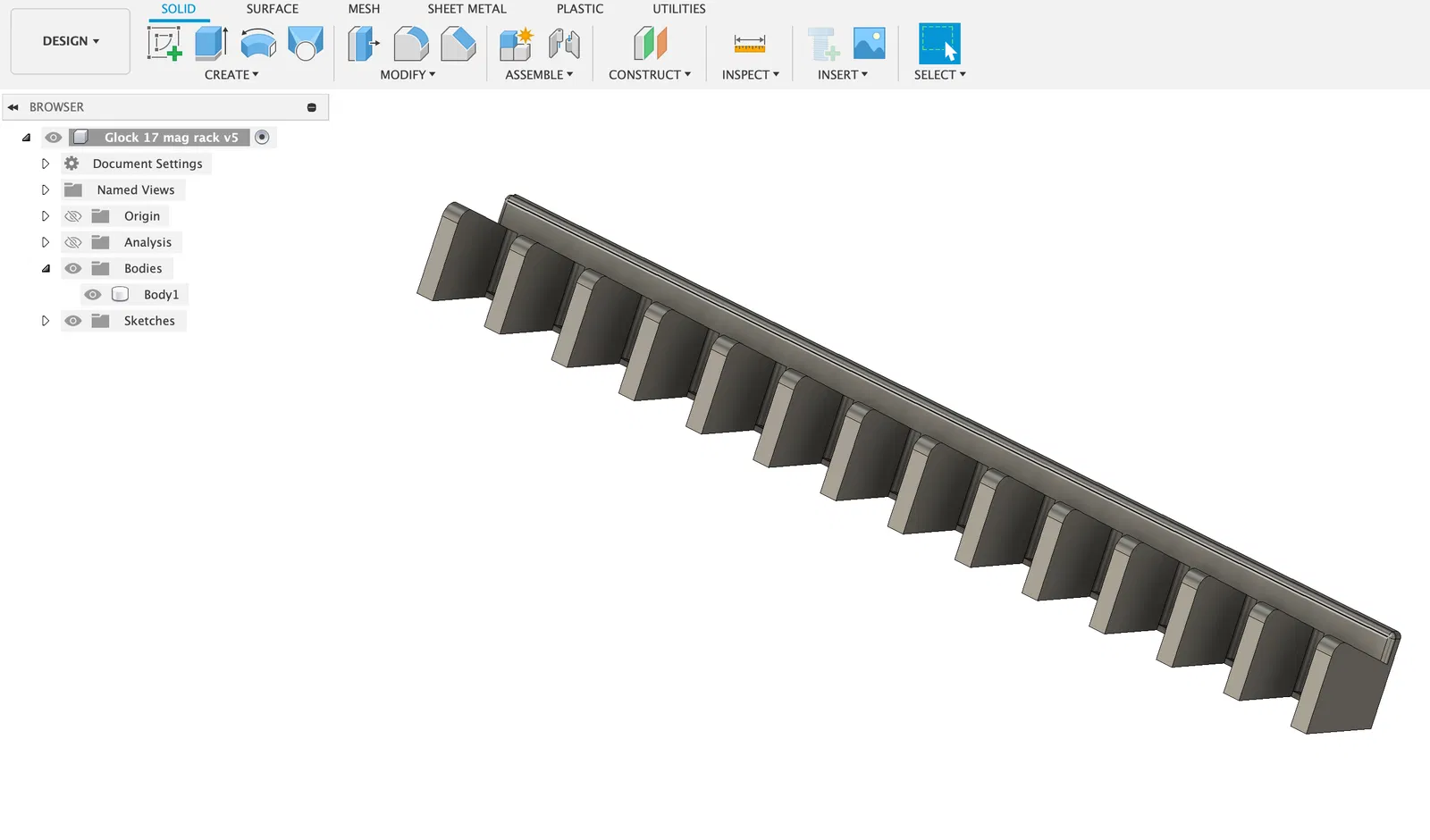Expand the Document Settings node
This screenshot has width=1430, height=840.
46,164
